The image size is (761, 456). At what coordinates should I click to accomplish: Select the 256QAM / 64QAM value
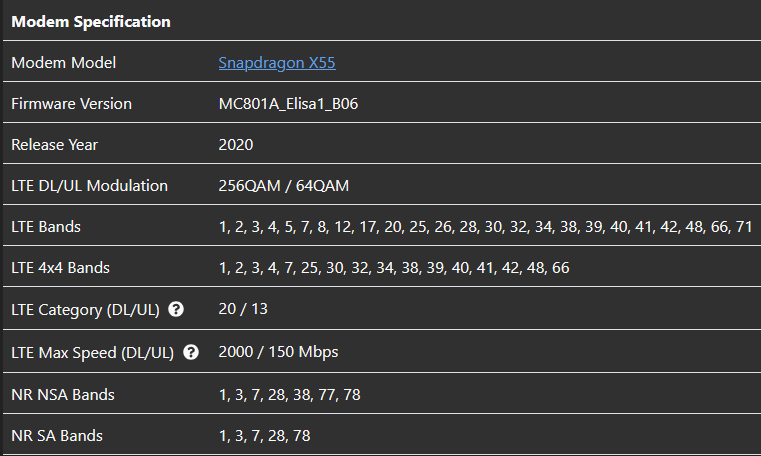tap(283, 186)
